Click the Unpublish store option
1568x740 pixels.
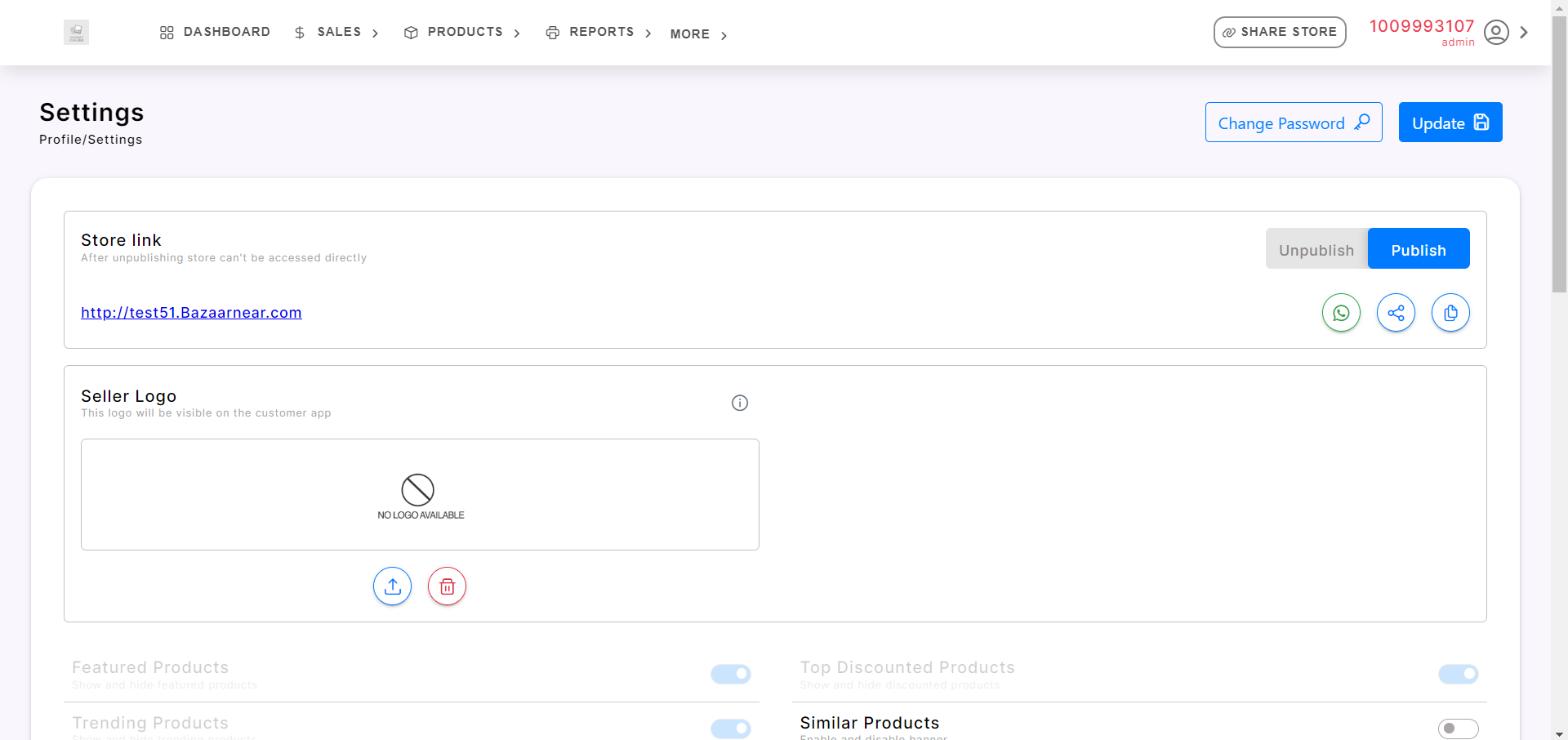point(1316,250)
